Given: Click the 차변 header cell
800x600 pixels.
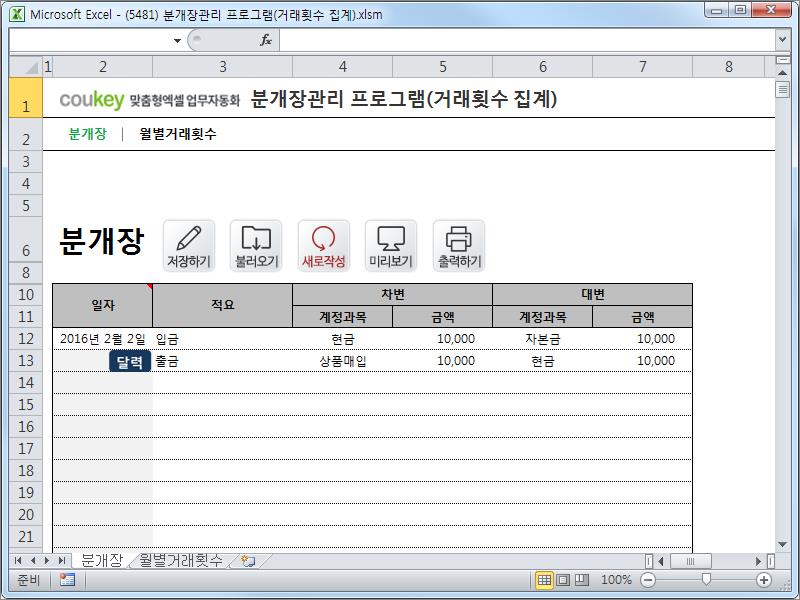Looking at the screenshot, I should pyautogui.click(x=392, y=294).
